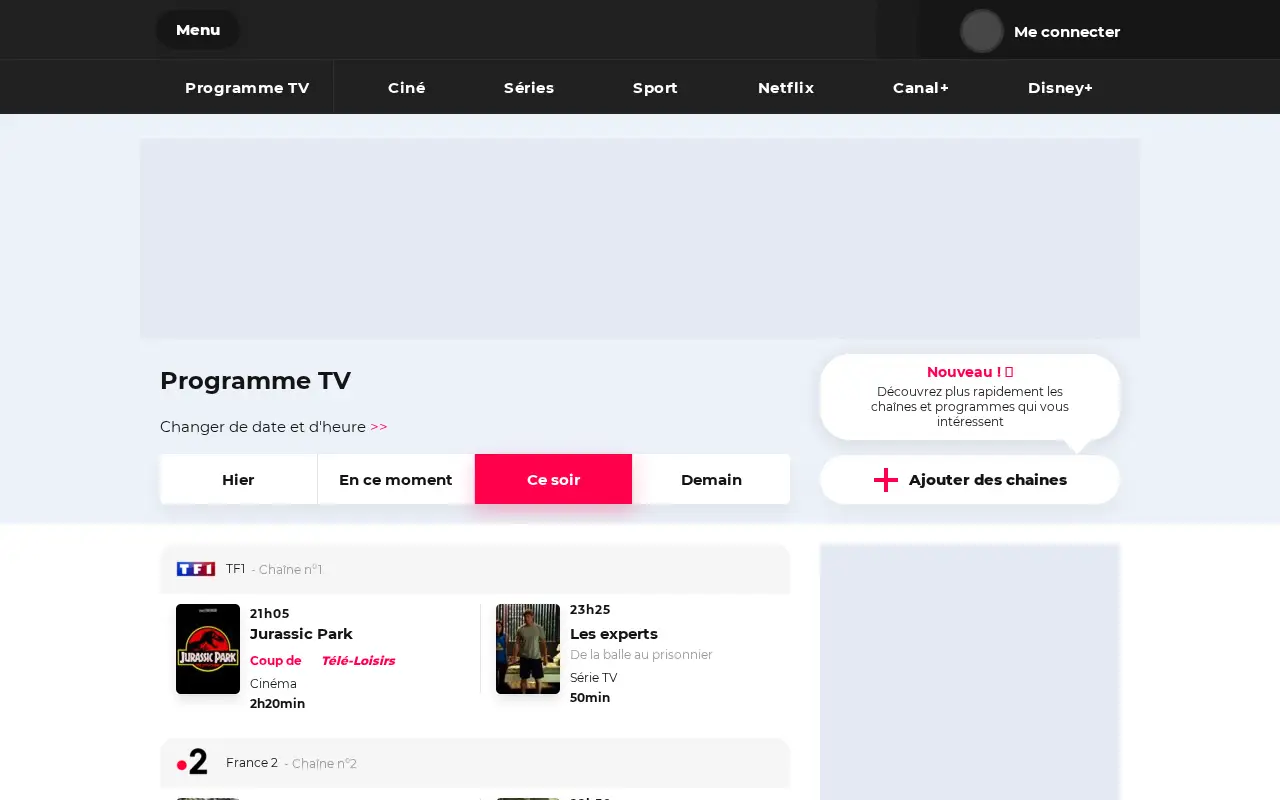Click the Coup de Télé-Loisirs label
Screen dimensions: 1280x800
[x=322, y=661]
